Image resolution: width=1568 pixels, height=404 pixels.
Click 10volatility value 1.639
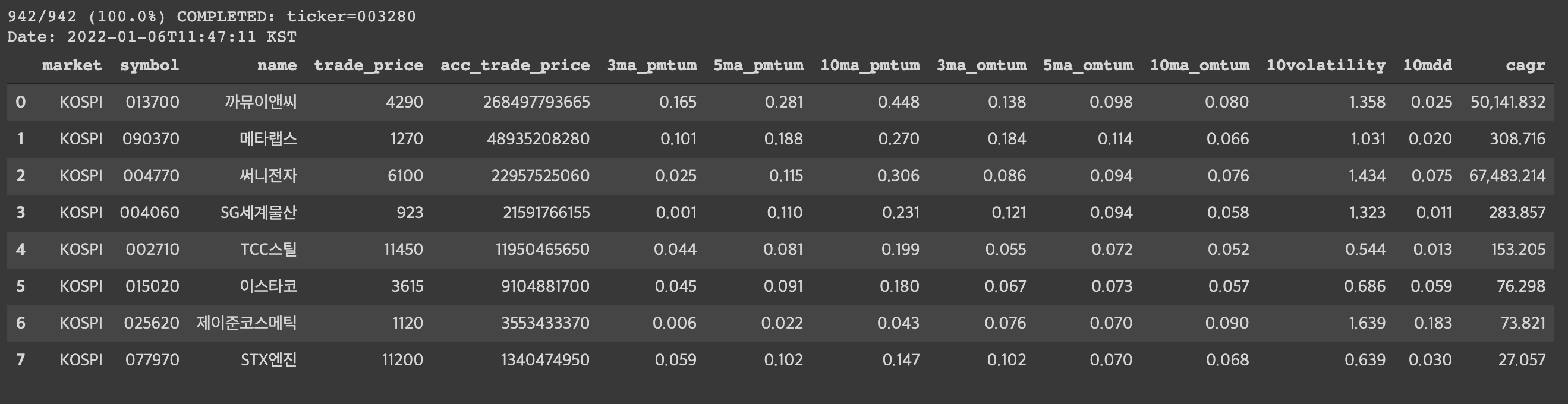[1367, 323]
